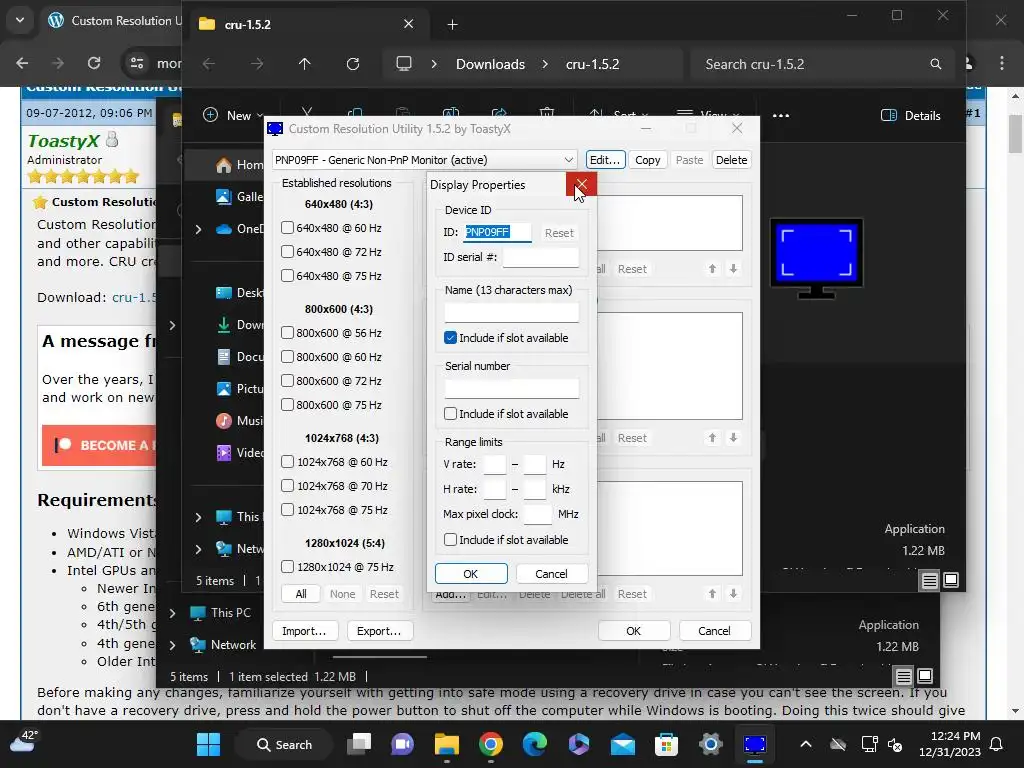Open Windows Start menu
Image resolution: width=1024 pixels, height=768 pixels.
pos(208,744)
